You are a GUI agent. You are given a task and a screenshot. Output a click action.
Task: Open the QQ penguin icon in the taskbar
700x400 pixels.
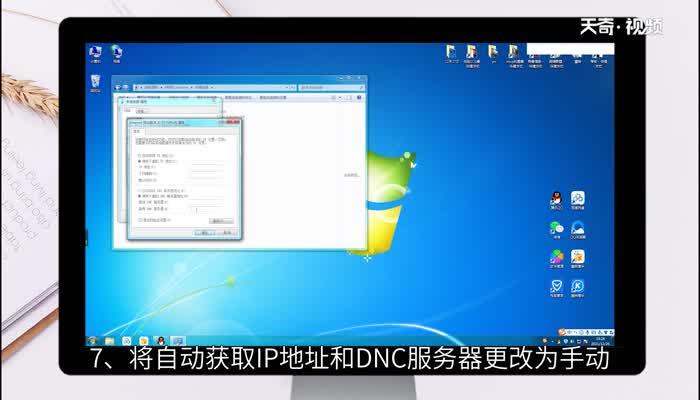161,341
